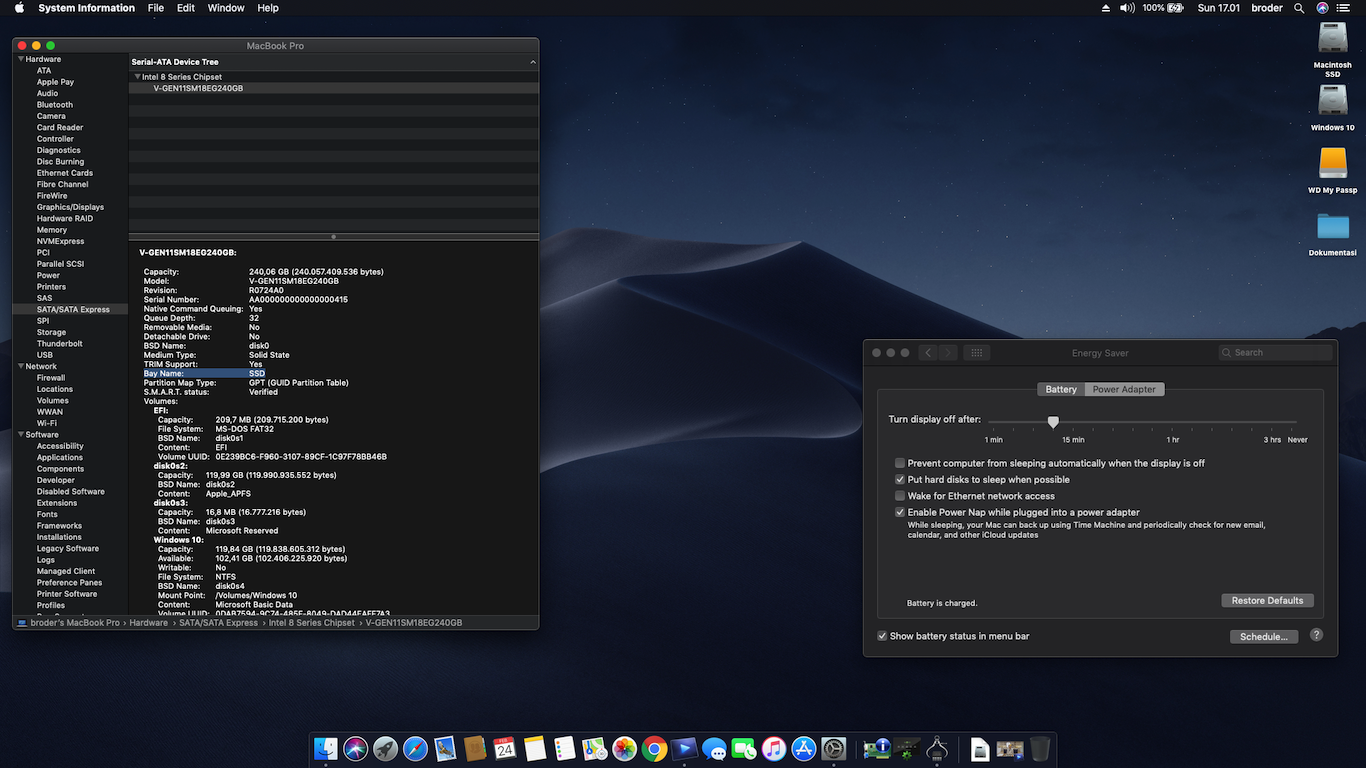Select Dokumentasi folder on desktop
Screen dimensions: 1366x768
coord(1333,226)
